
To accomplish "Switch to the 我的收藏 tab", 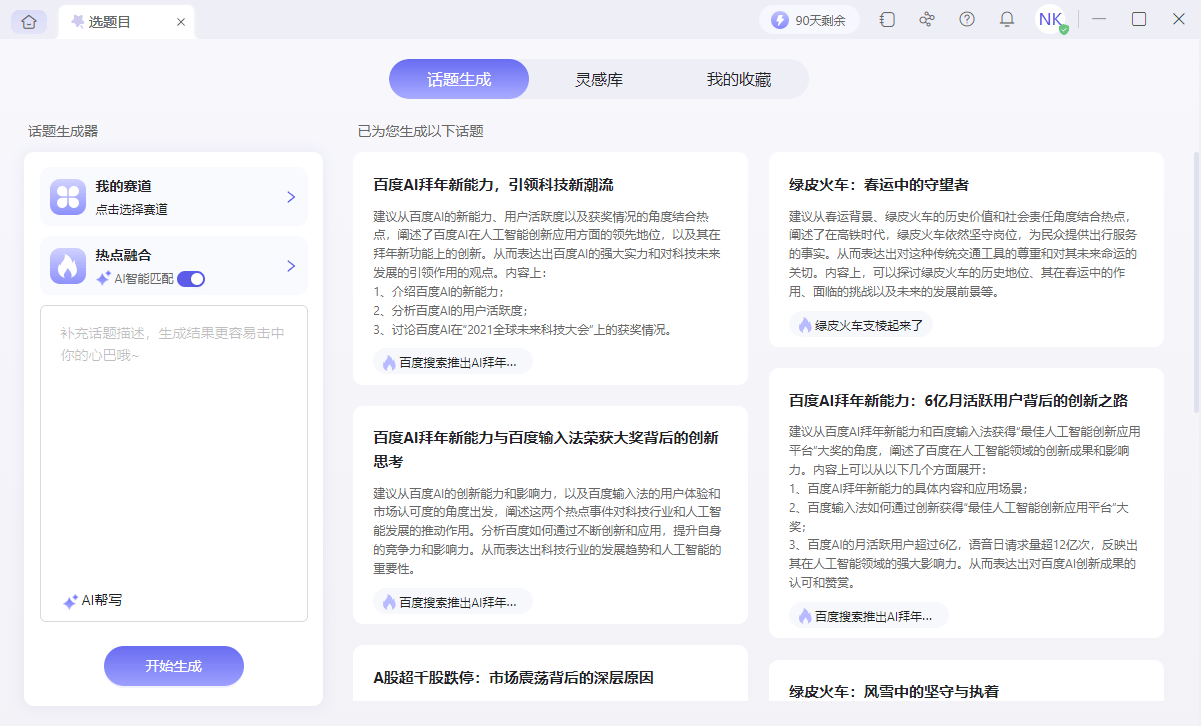I will 739,78.
